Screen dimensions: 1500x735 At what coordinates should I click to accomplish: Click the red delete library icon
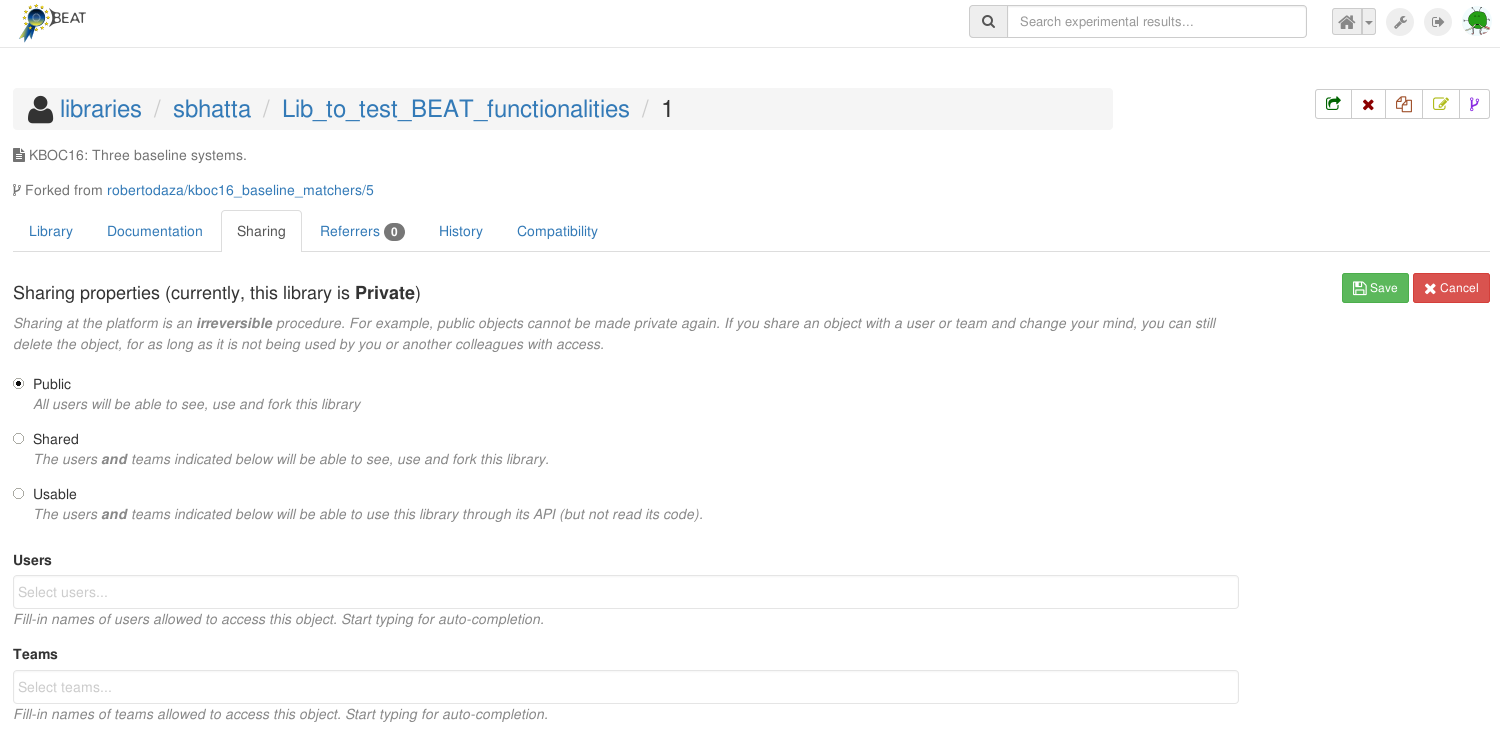pos(1368,104)
